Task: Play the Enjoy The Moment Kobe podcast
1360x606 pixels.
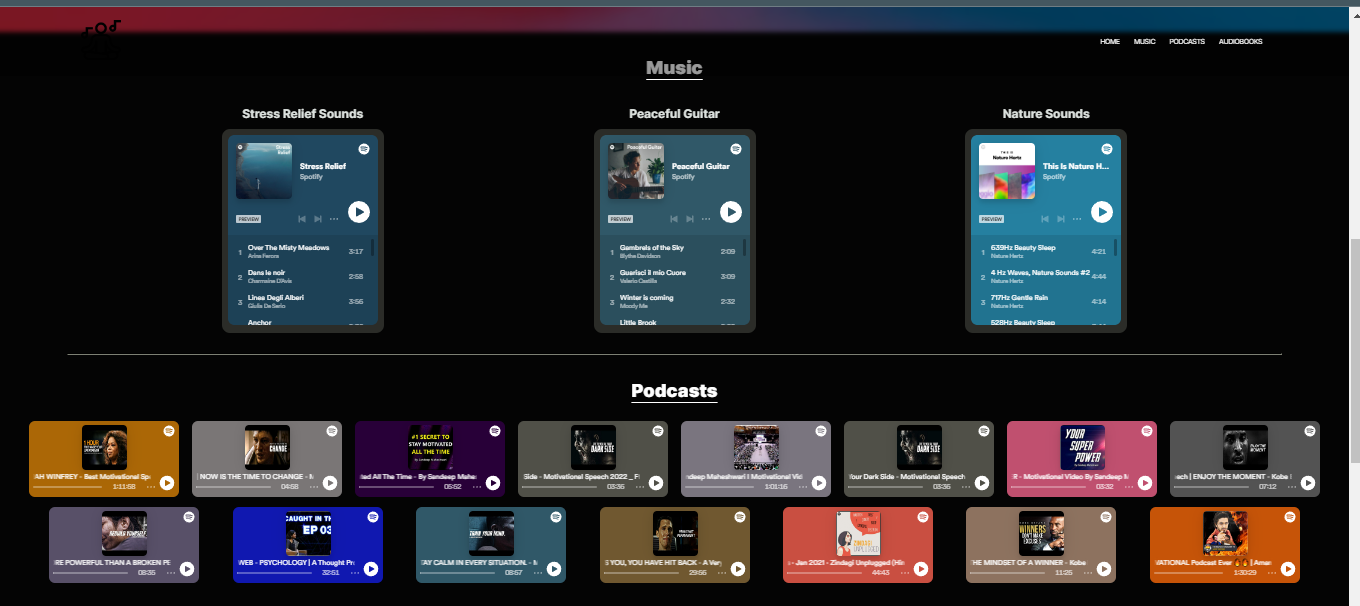Action: point(1308,483)
